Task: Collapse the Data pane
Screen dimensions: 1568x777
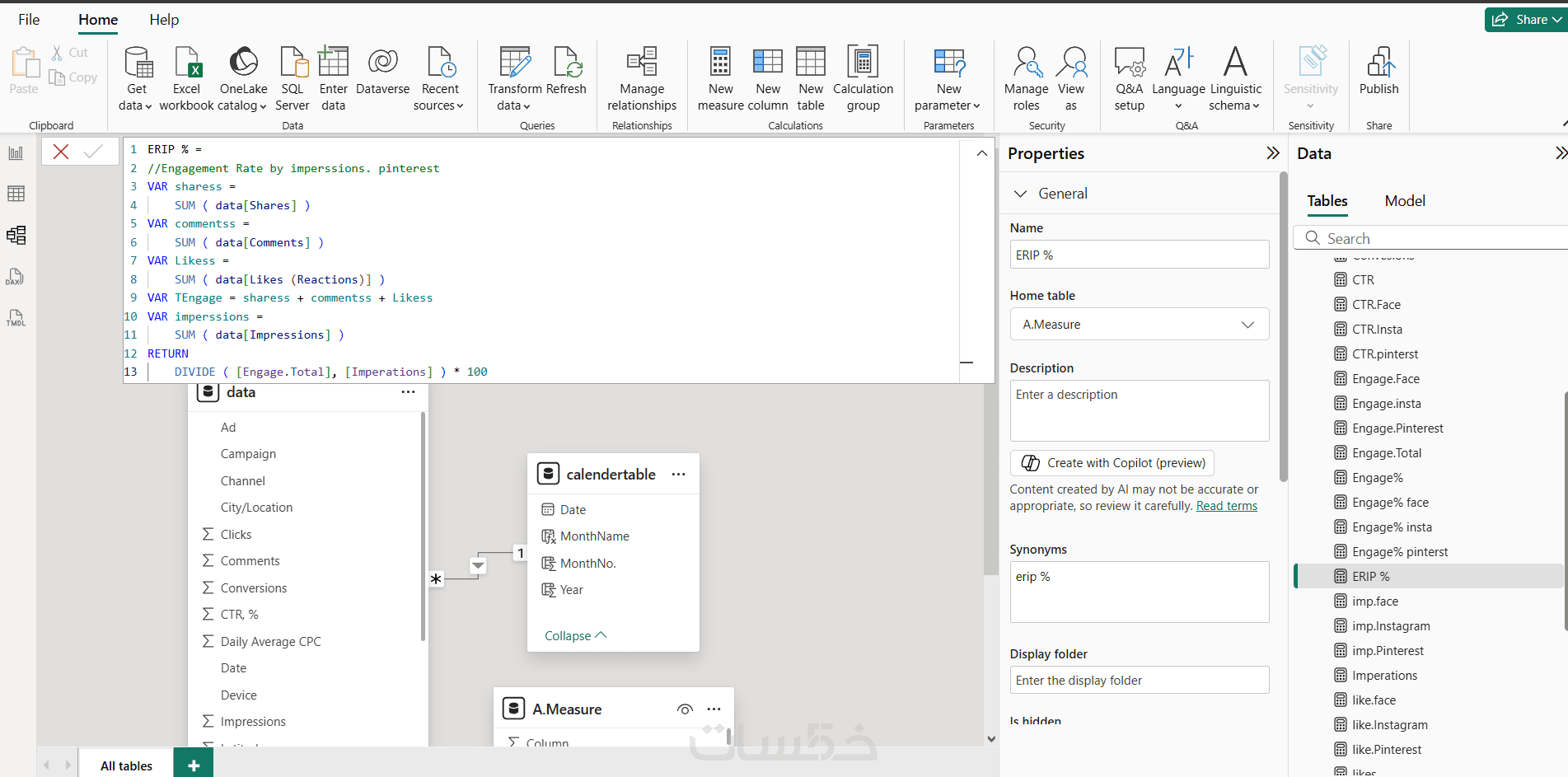Action: 1561,153
